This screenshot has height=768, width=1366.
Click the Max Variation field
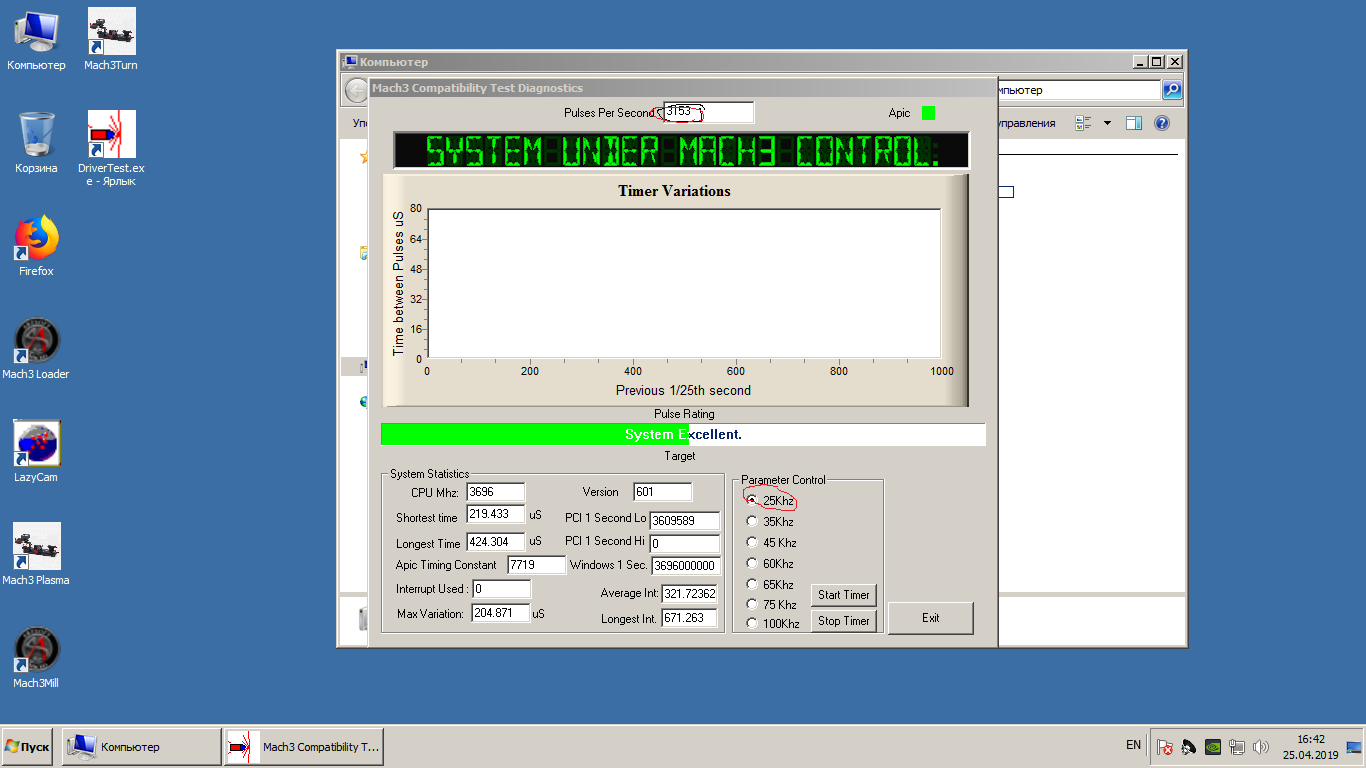(x=500, y=612)
